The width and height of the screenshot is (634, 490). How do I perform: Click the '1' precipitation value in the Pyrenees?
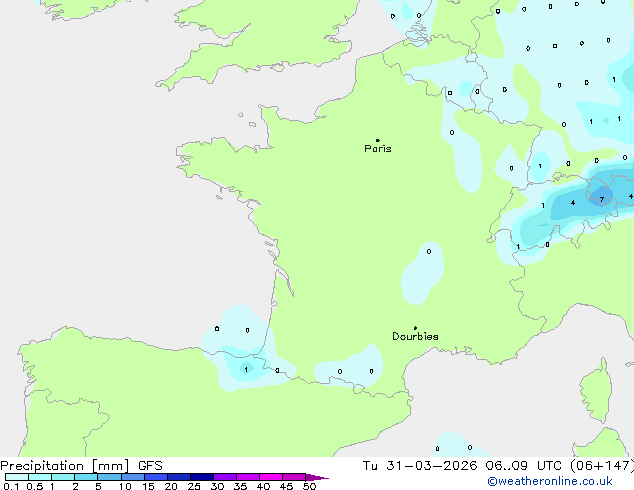tap(246, 370)
